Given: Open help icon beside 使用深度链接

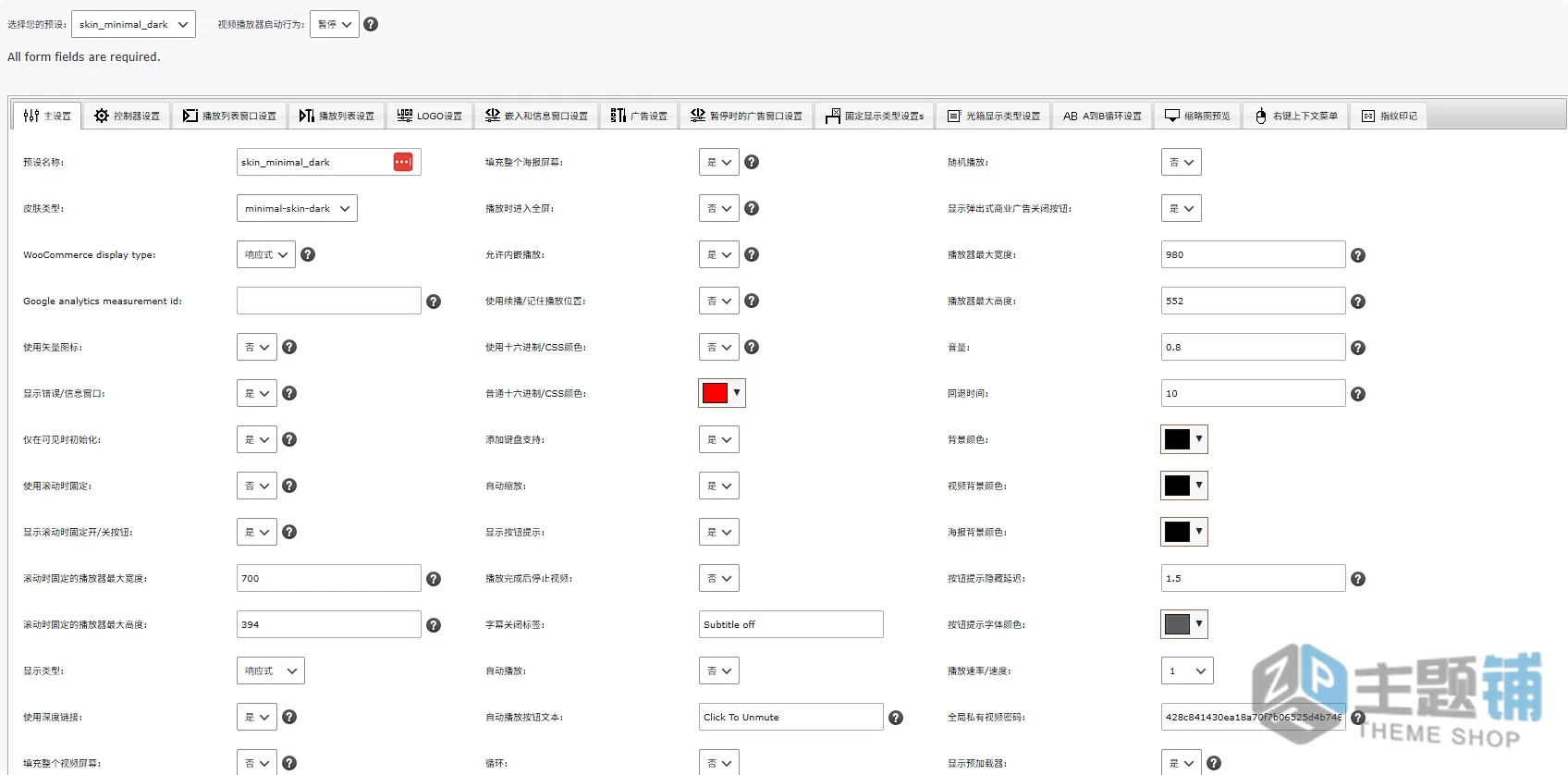Looking at the screenshot, I should click(289, 717).
